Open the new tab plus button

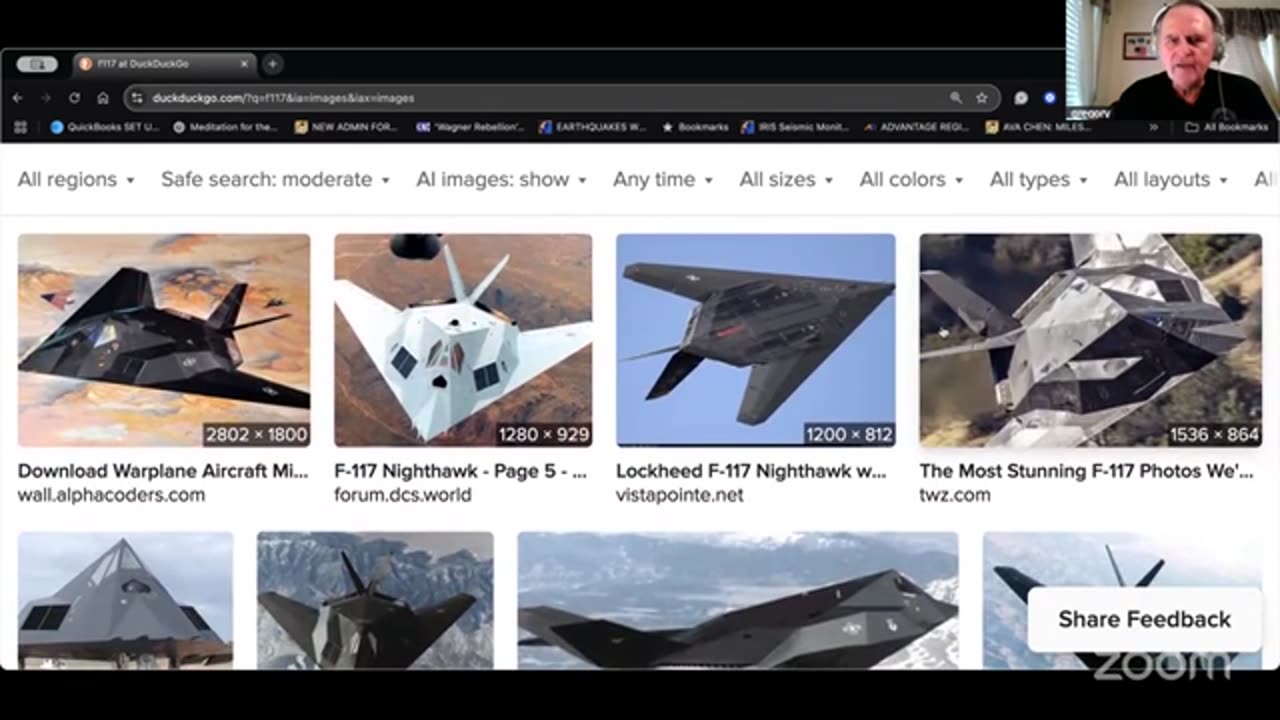click(272, 64)
